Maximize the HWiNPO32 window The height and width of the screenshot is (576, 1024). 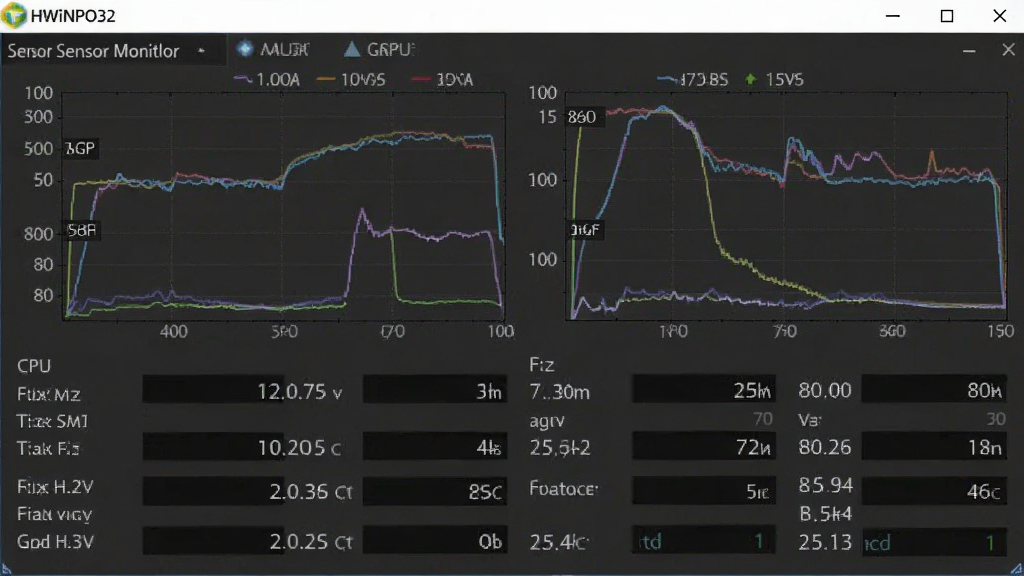(947, 16)
